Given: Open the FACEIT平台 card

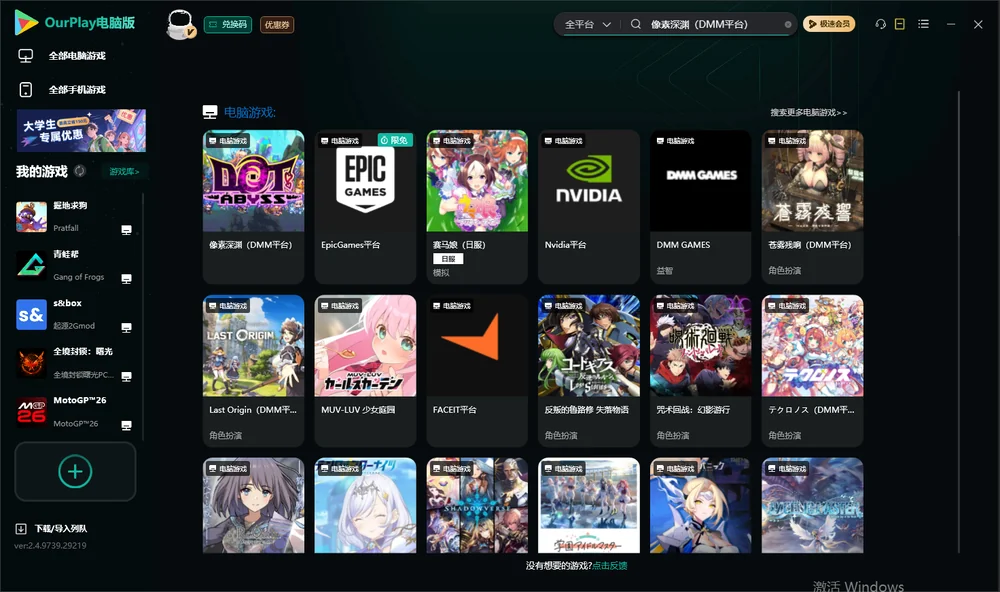Looking at the screenshot, I should point(477,371).
